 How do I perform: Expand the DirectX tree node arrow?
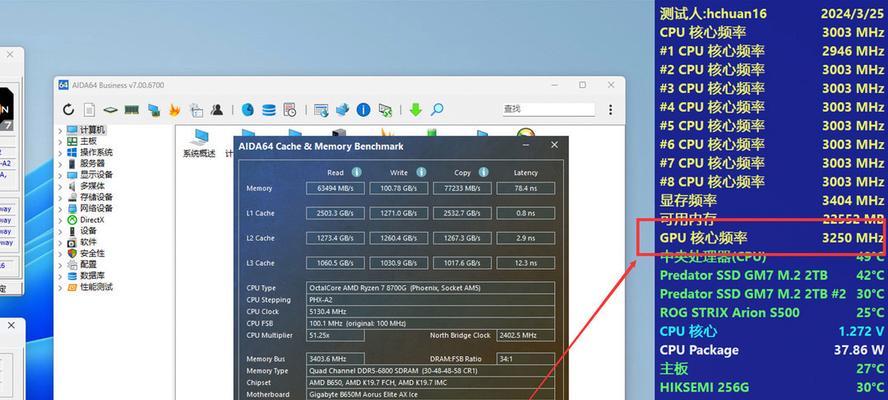61,220
